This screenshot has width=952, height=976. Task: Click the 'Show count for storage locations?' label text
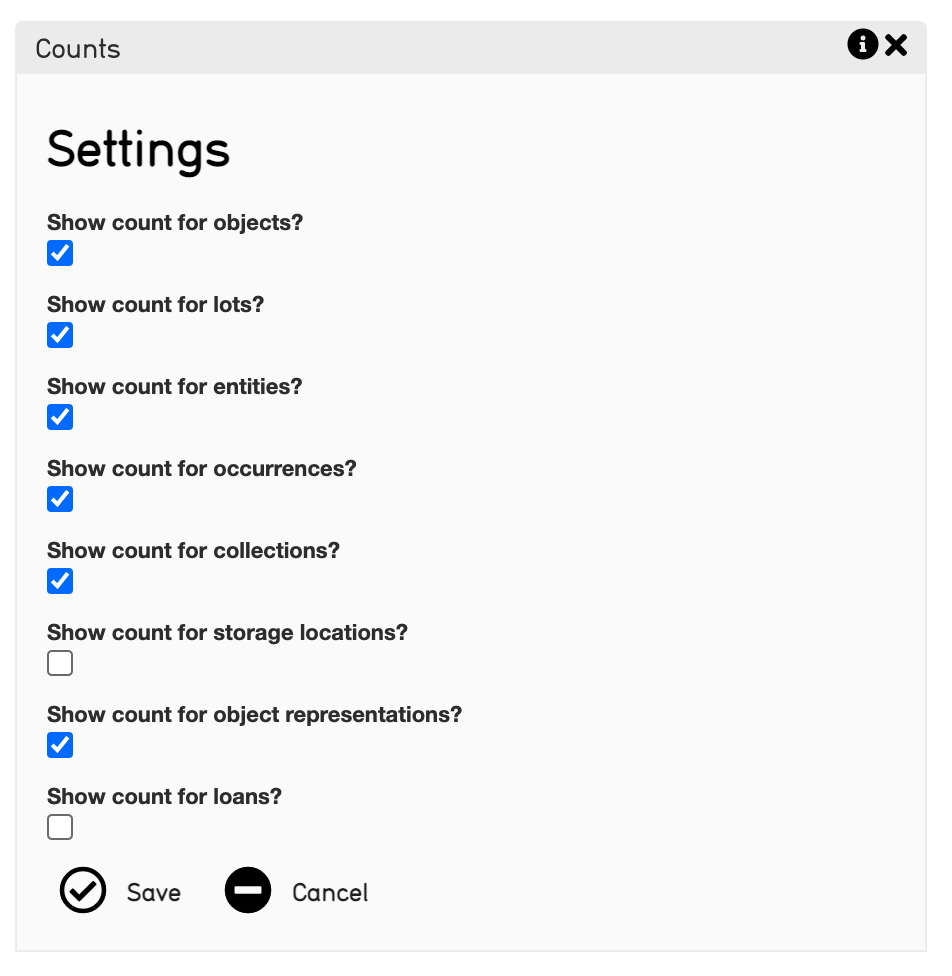228,633
